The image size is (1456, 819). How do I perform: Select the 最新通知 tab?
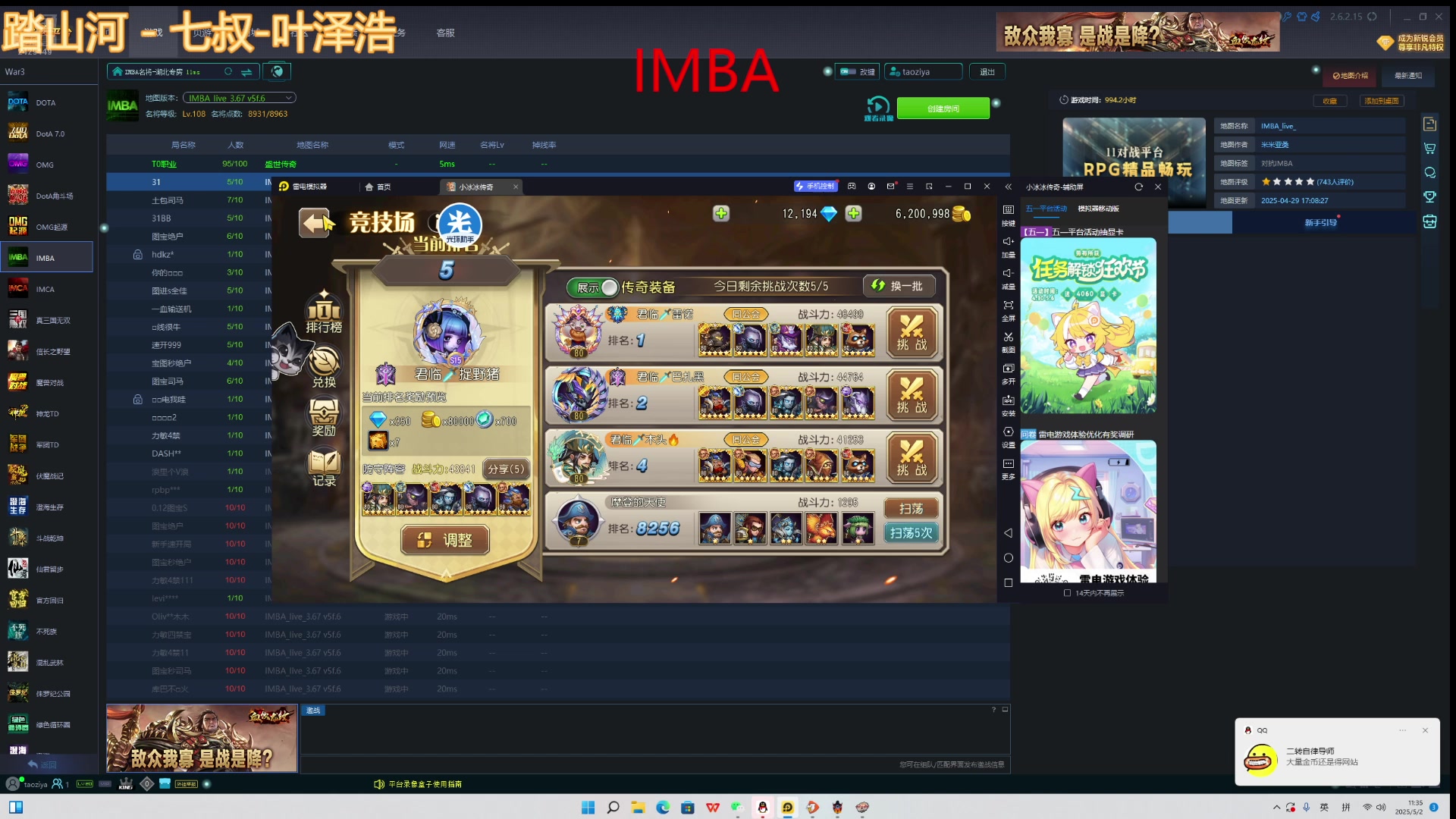point(1407,76)
